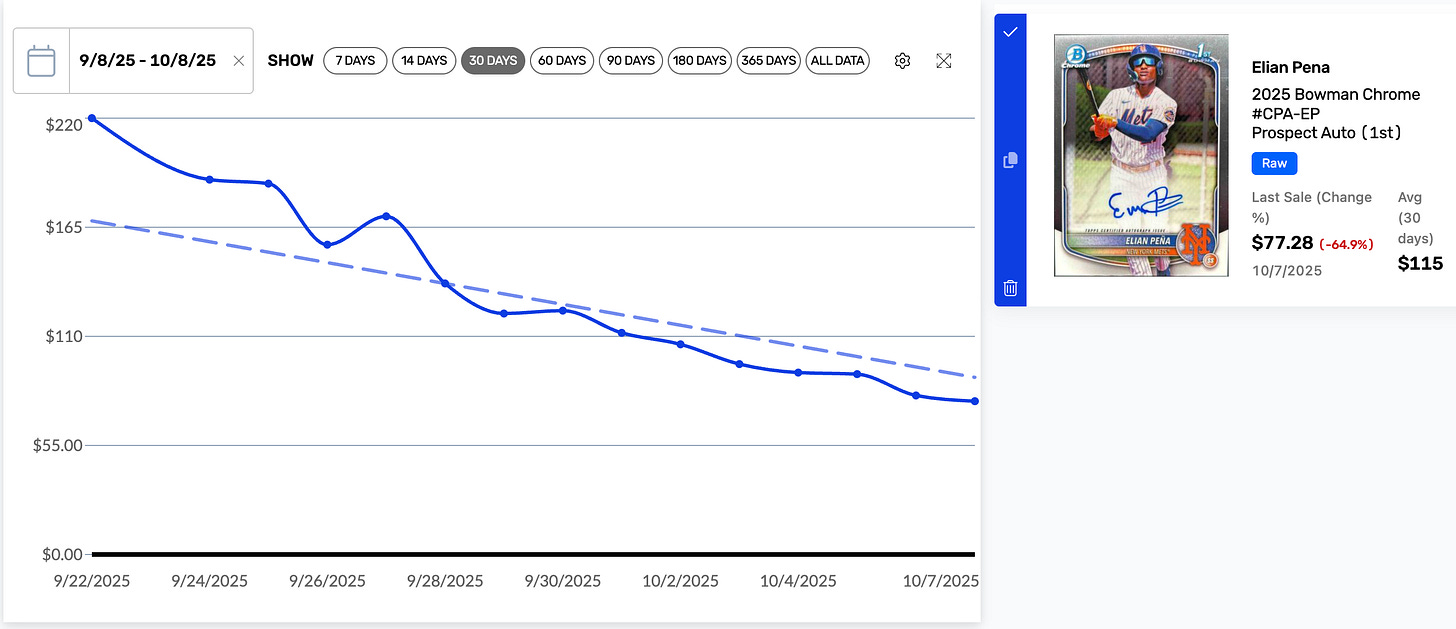1456x629 pixels.
Task: Delete card using trash icon
Action: (1010, 288)
